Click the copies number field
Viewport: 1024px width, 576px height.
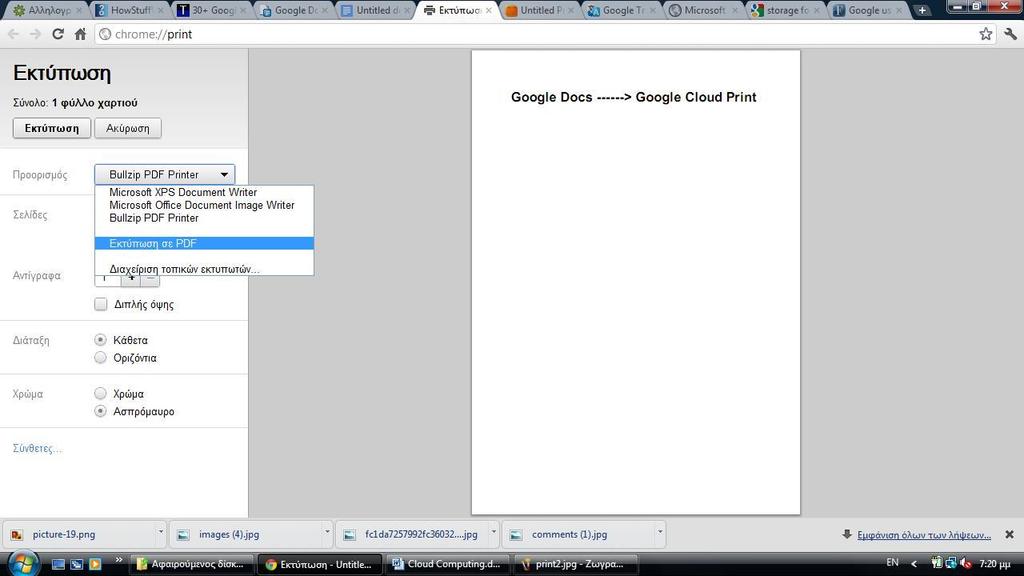(x=108, y=280)
